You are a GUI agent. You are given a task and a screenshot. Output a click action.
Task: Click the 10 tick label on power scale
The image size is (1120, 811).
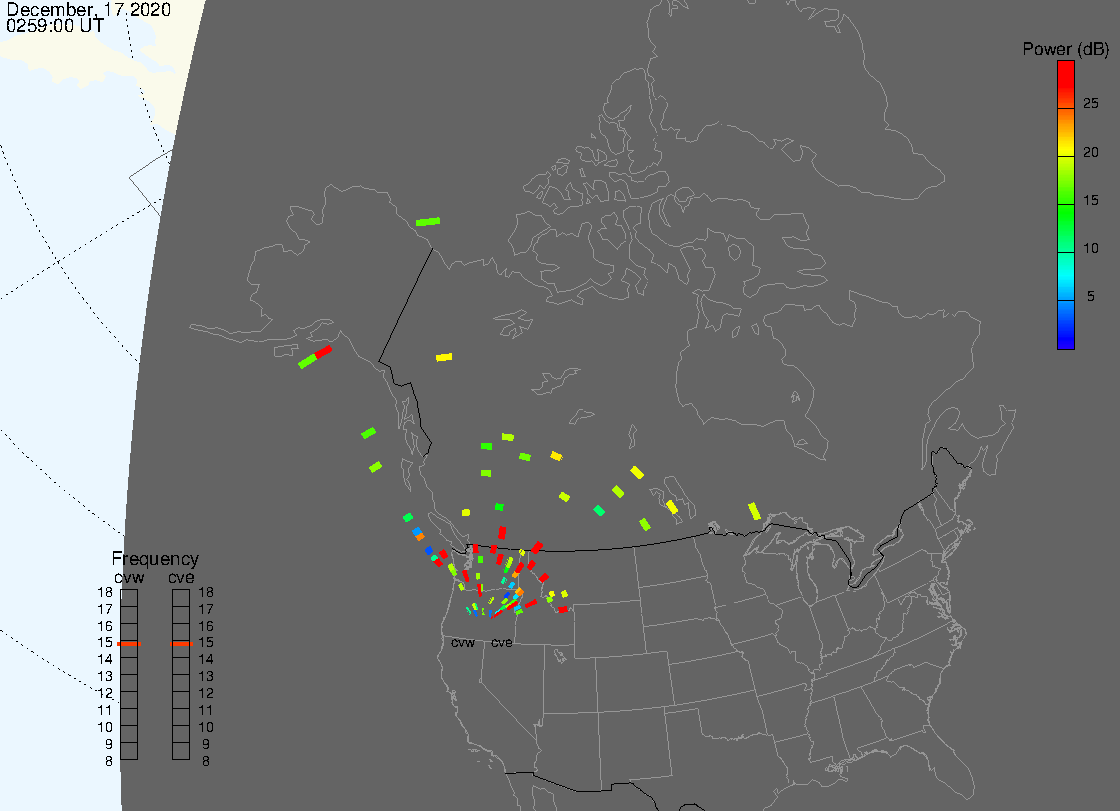[1091, 248]
